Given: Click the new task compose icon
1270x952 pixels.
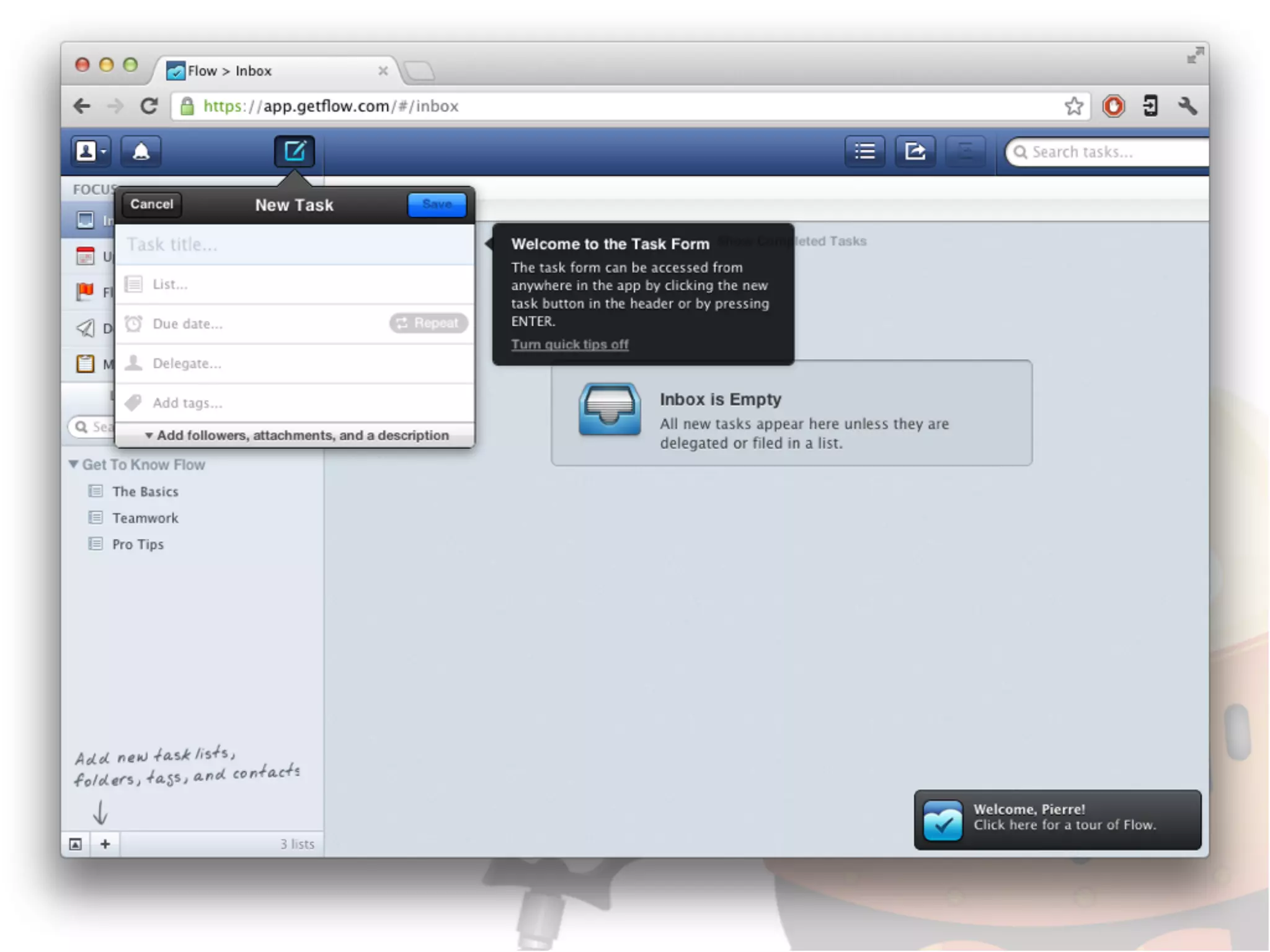Looking at the screenshot, I should click(295, 151).
